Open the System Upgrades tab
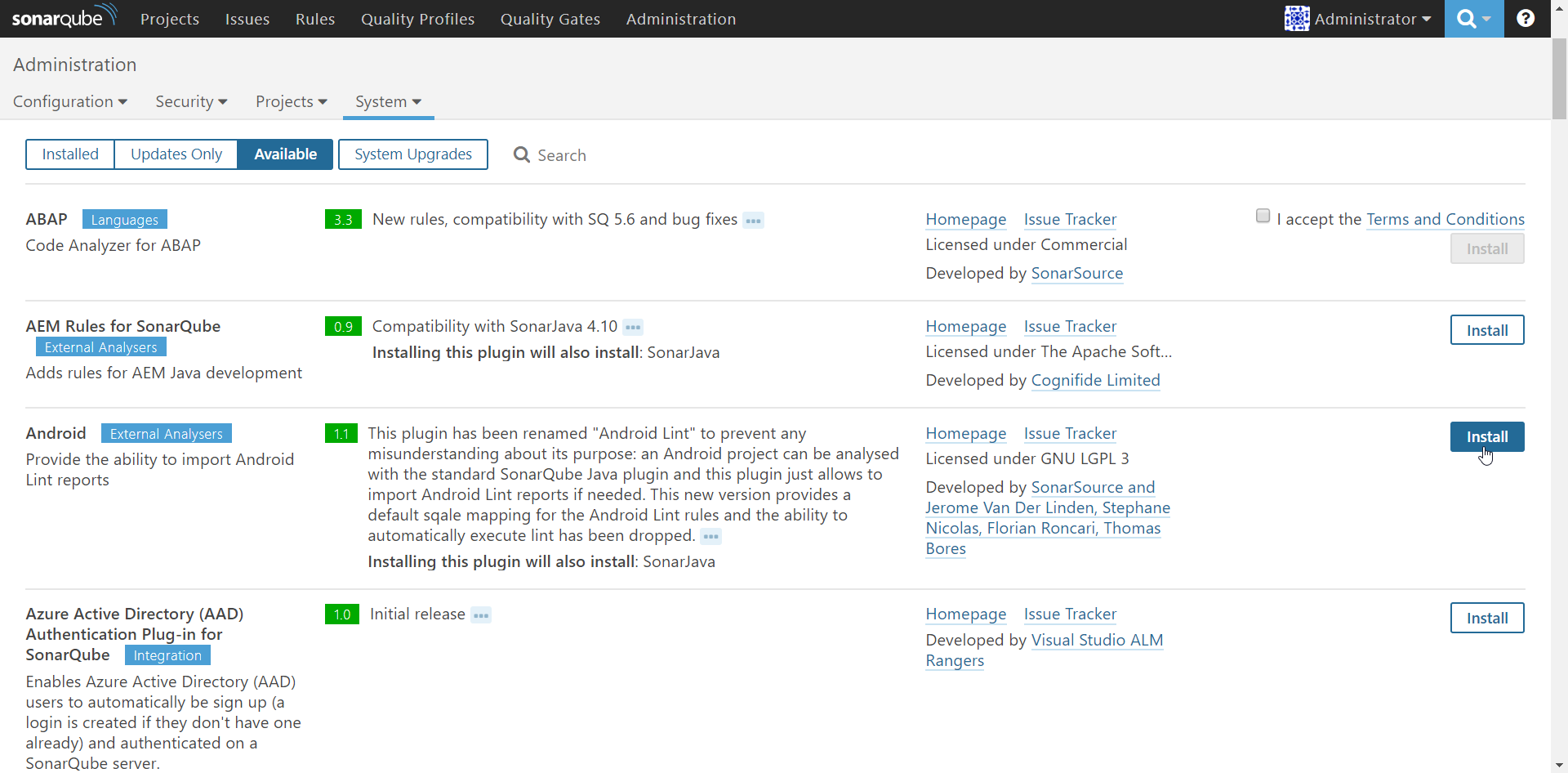The width and height of the screenshot is (1568, 773). click(413, 154)
